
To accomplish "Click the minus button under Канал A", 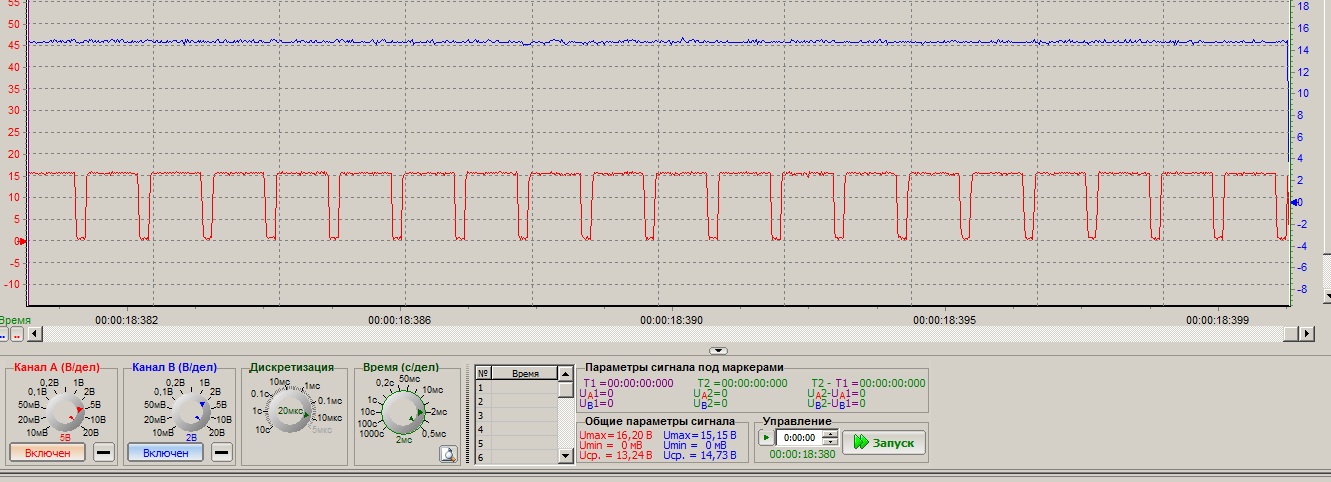I will pyautogui.click(x=104, y=453).
